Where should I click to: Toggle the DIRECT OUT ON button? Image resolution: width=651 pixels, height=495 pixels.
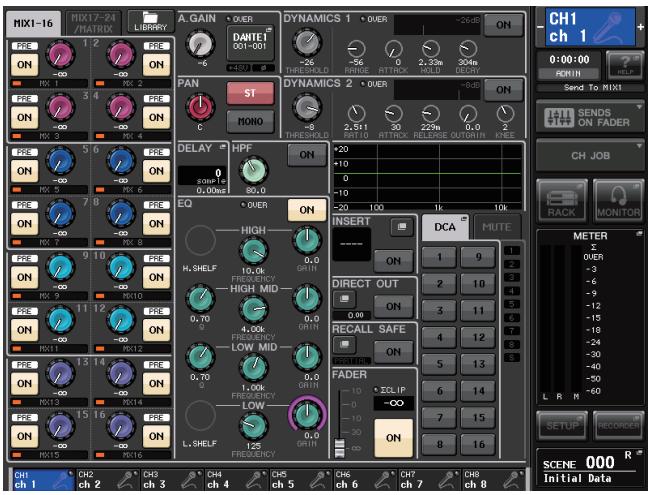click(394, 306)
